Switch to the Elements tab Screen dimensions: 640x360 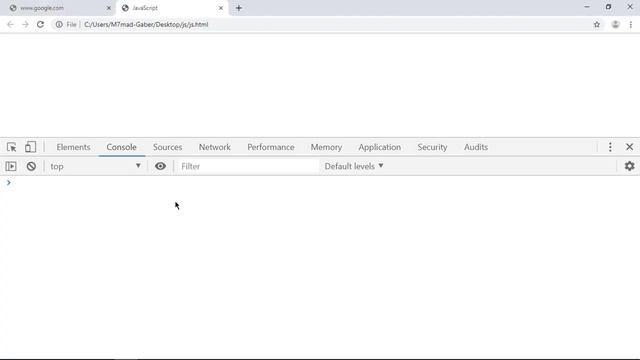click(73, 147)
